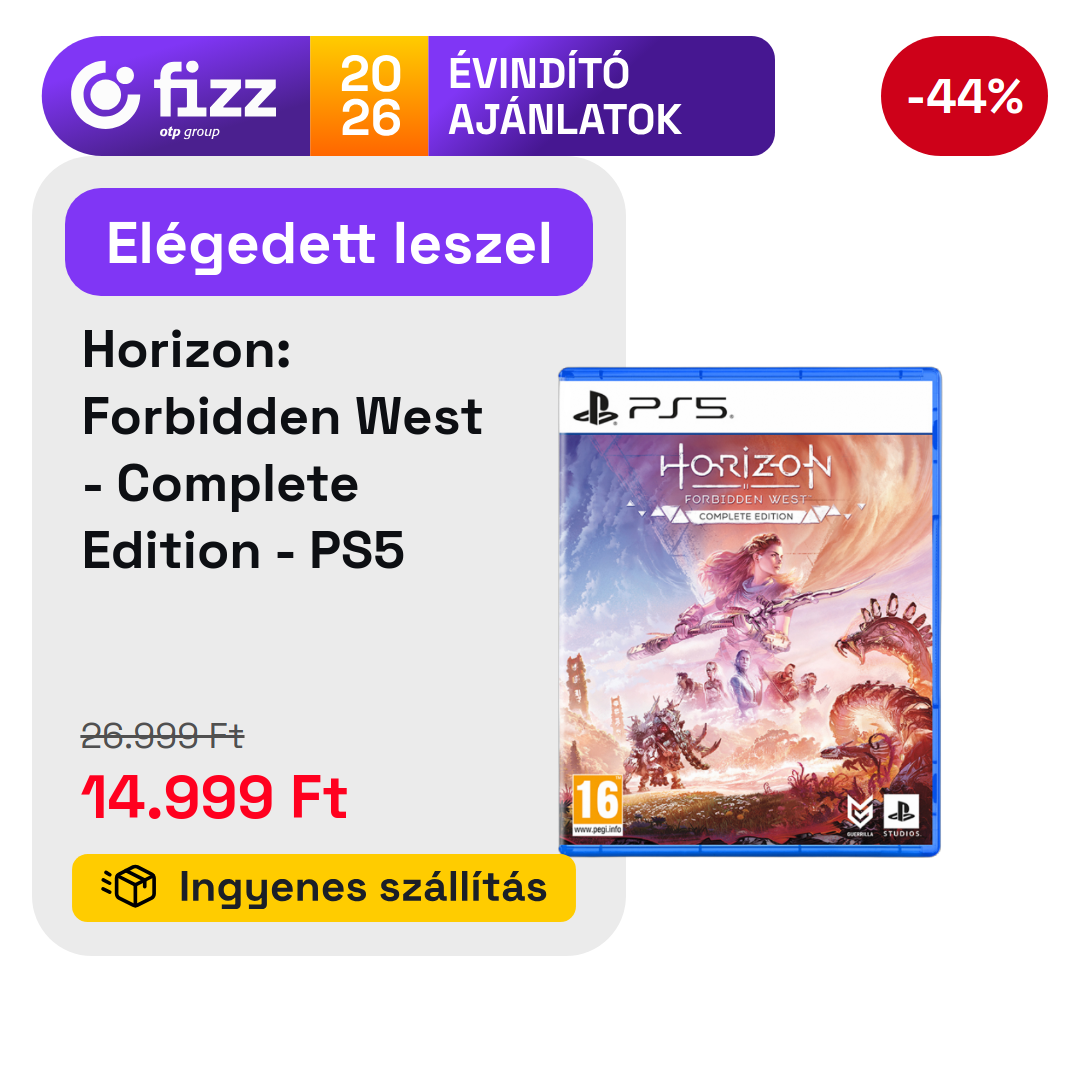Click the red -44% discount badge
The height and width of the screenshot is (1080, 1080).
click(x=964, y=96)
